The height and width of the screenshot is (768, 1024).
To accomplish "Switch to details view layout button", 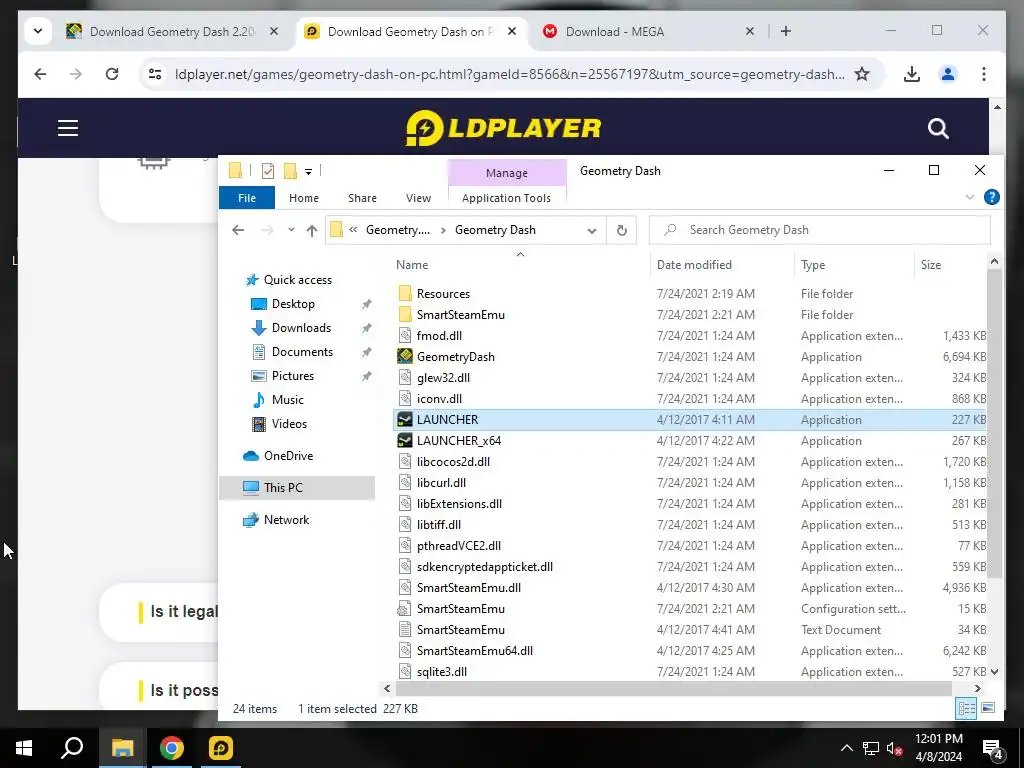I will [x=967, y=709].
